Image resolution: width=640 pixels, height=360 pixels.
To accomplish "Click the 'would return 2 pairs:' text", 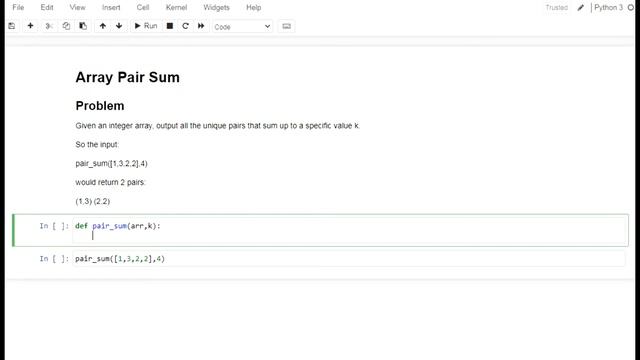I will coord(110,182).
